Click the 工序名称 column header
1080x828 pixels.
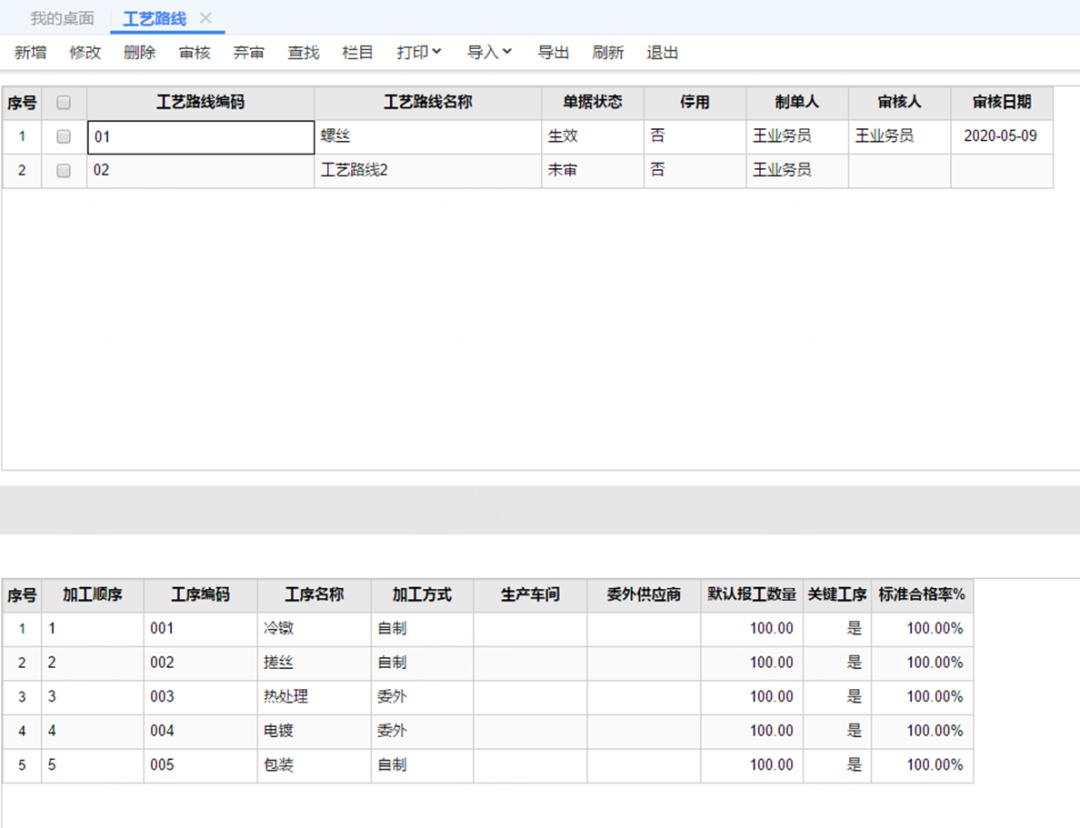coord(314,595)
